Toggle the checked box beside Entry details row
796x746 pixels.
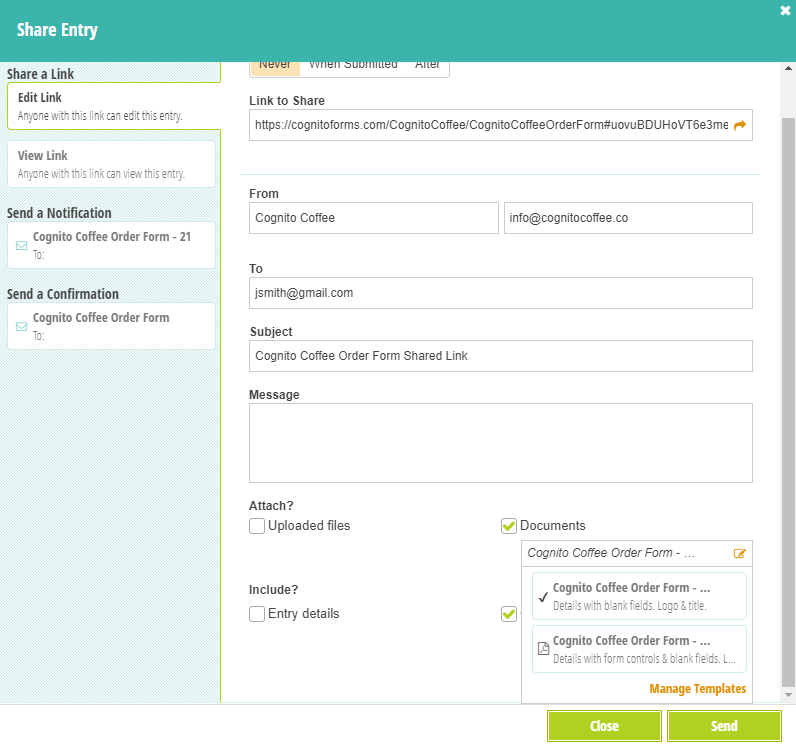pyautogui.click(x=509, y=614)
